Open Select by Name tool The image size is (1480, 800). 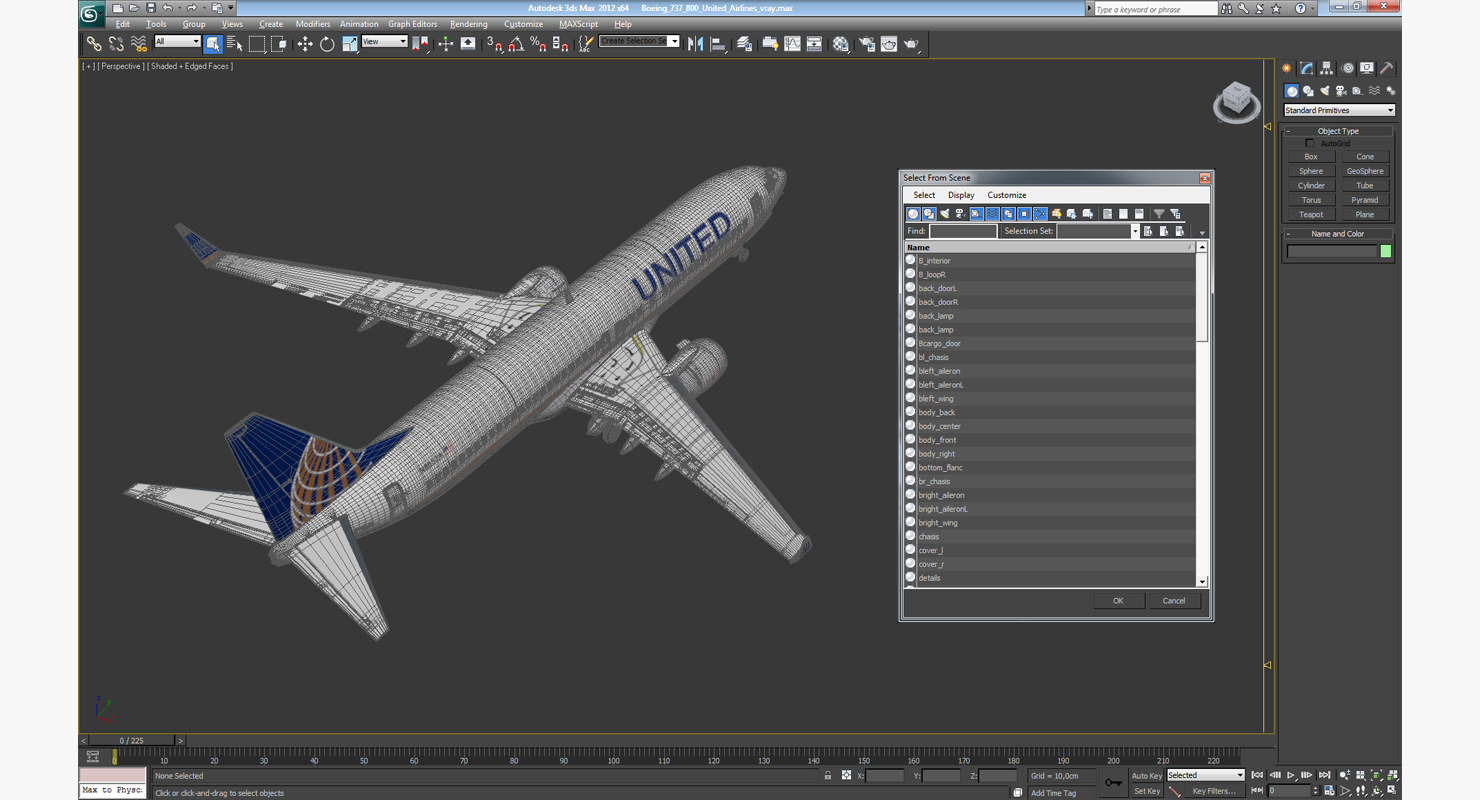(x=235, y=43)
